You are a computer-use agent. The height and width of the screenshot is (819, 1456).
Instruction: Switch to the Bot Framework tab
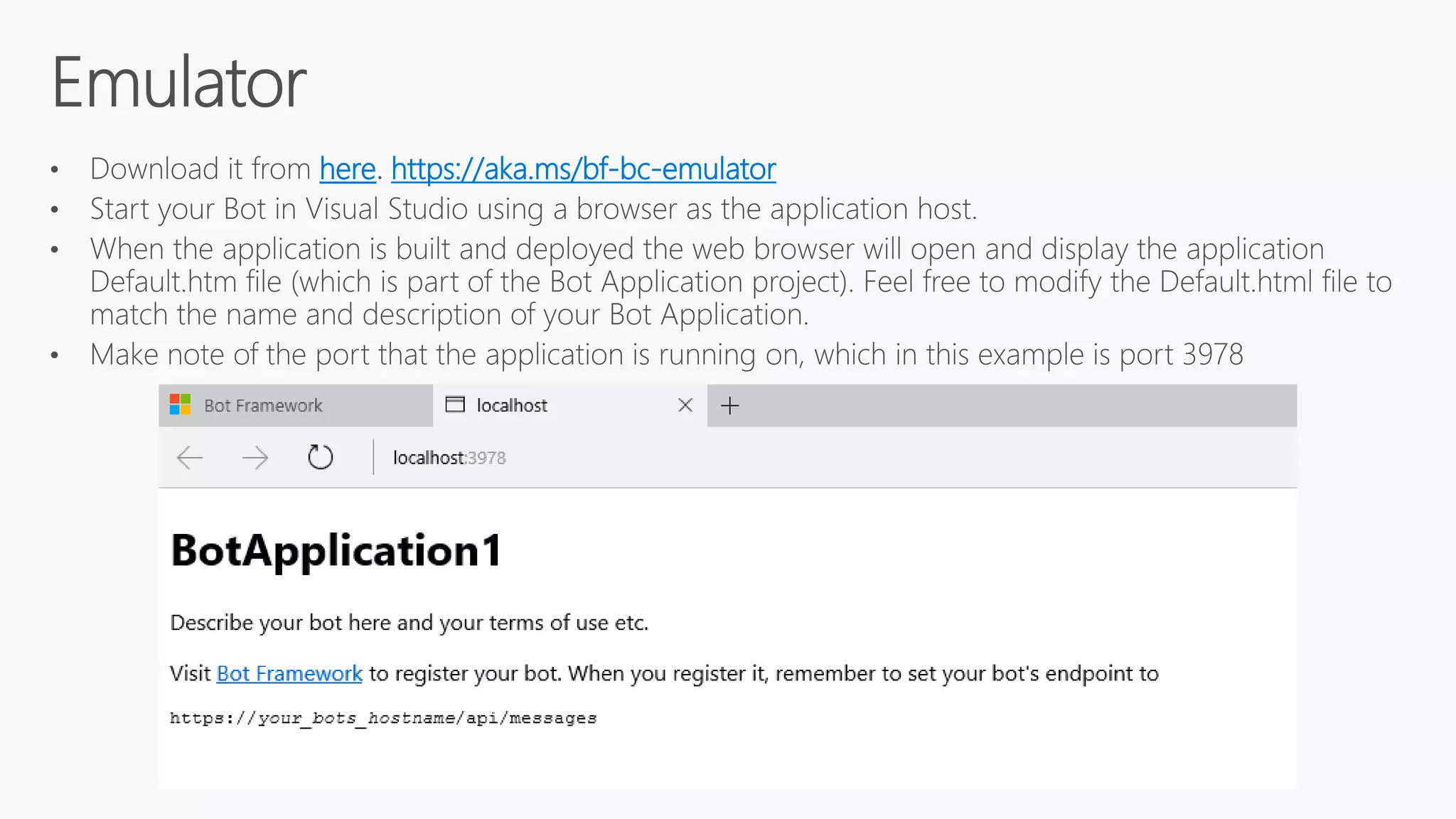pos(296,406)
